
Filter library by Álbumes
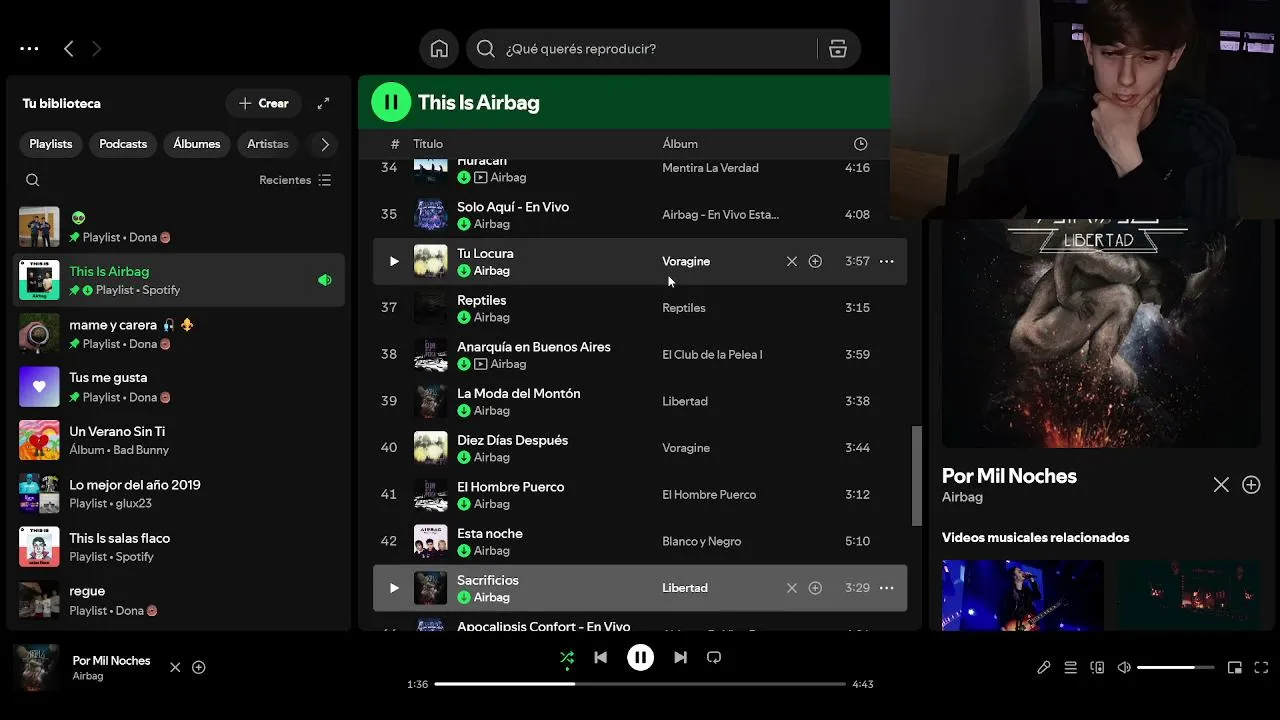(197, 144)
